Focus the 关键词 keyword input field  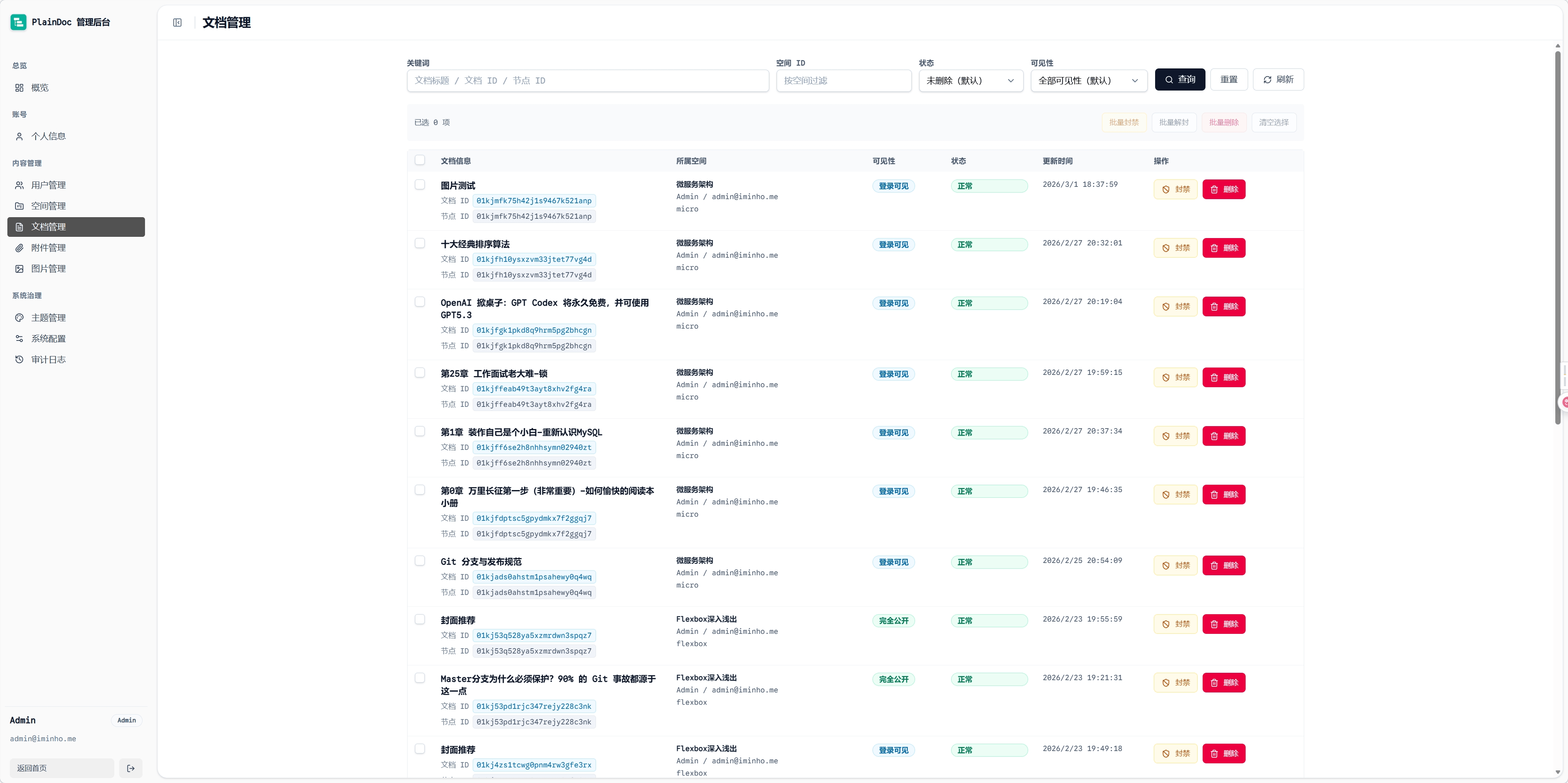coord(588,81)
